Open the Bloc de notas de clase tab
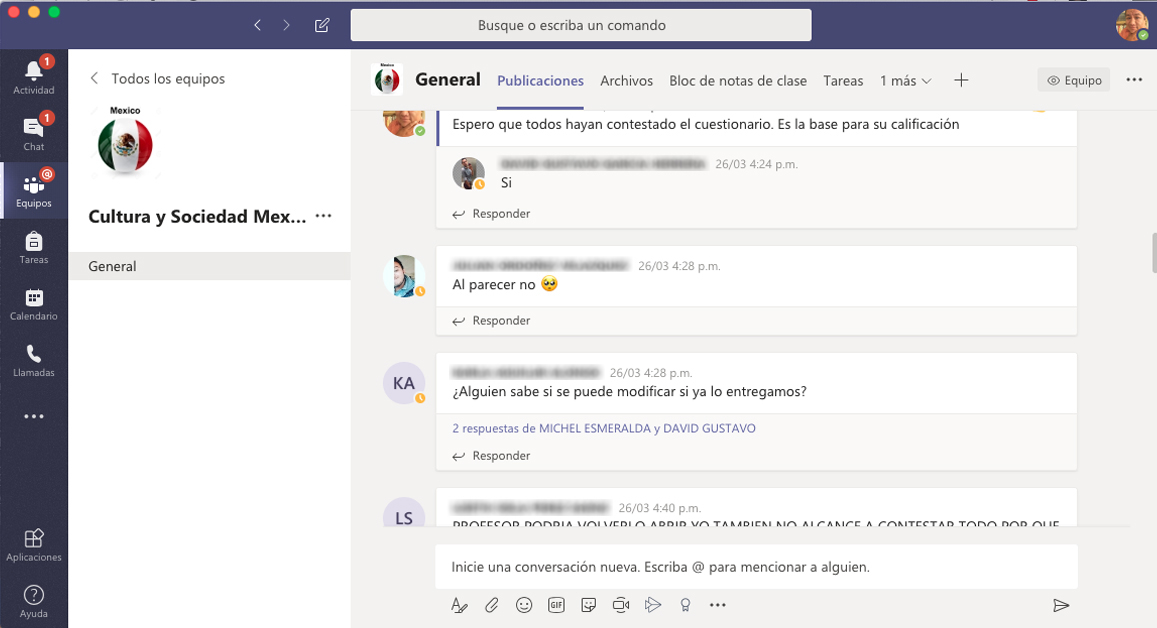Image resolution: width=1157 pixels, height=628 pixels. pyautogui.click(x=737, y=81)
